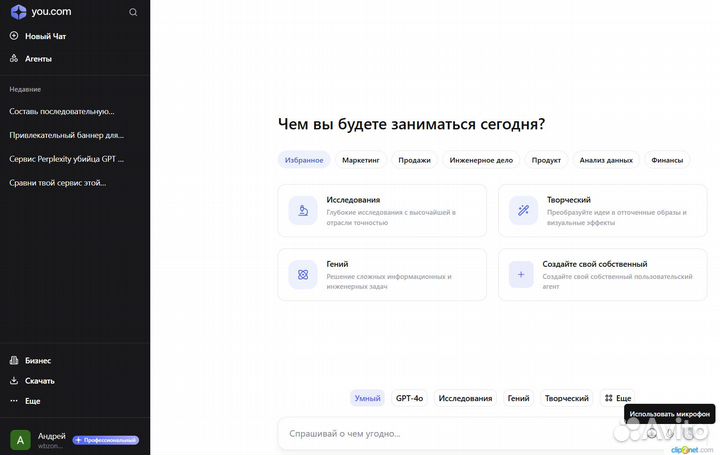
Task: Open the Исследования agent card
Action: [382, 211]
